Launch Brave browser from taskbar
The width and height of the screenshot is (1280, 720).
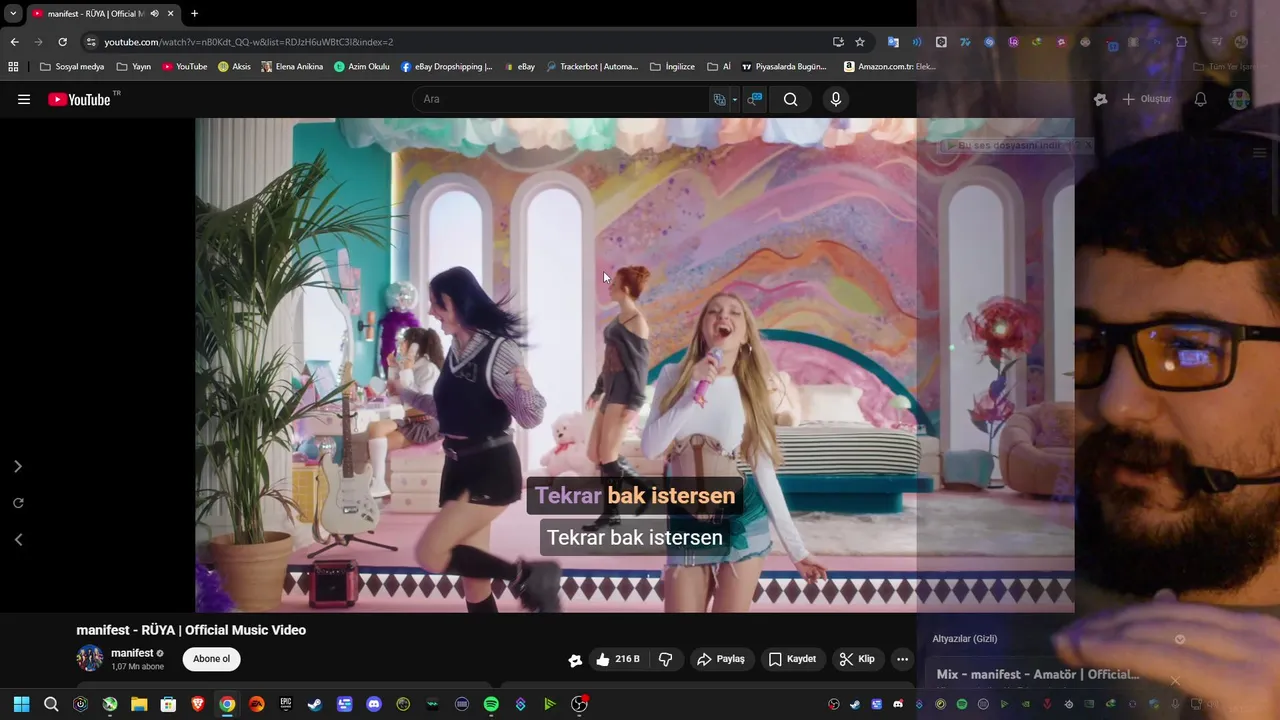(198, 704)
